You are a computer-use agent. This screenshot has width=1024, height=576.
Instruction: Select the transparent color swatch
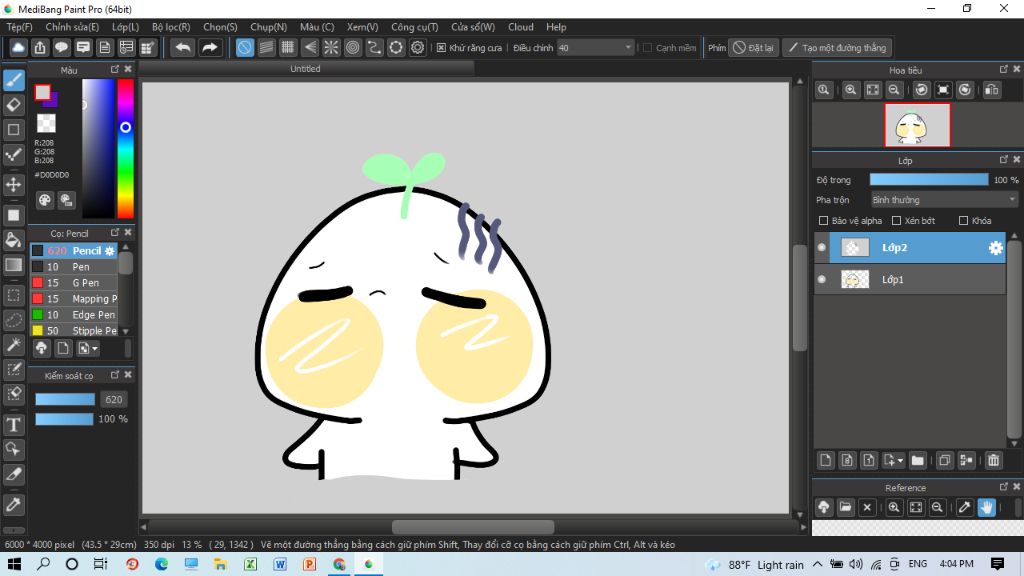point(46,123)
